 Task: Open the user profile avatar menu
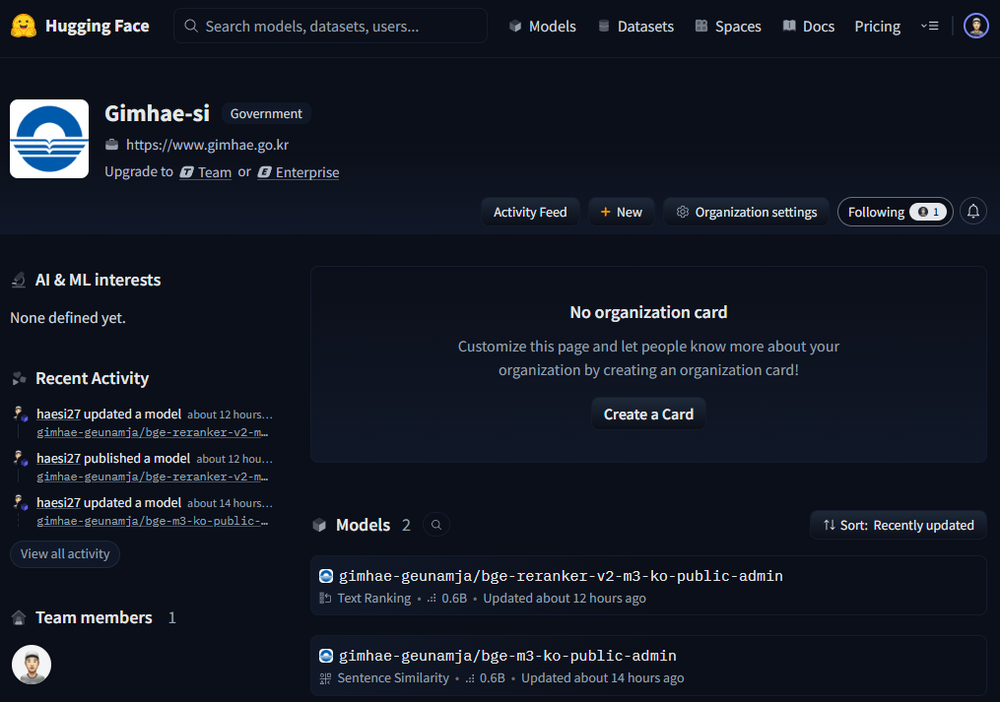[x=976, y=26]
